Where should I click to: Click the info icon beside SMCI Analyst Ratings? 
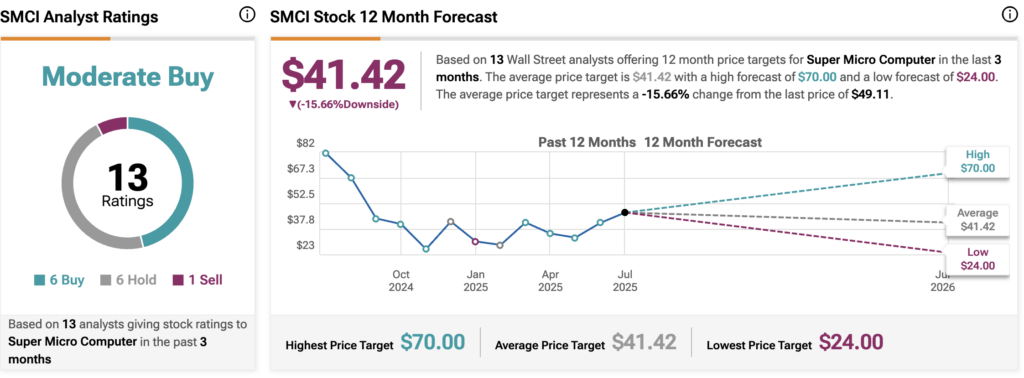[247, 14]
